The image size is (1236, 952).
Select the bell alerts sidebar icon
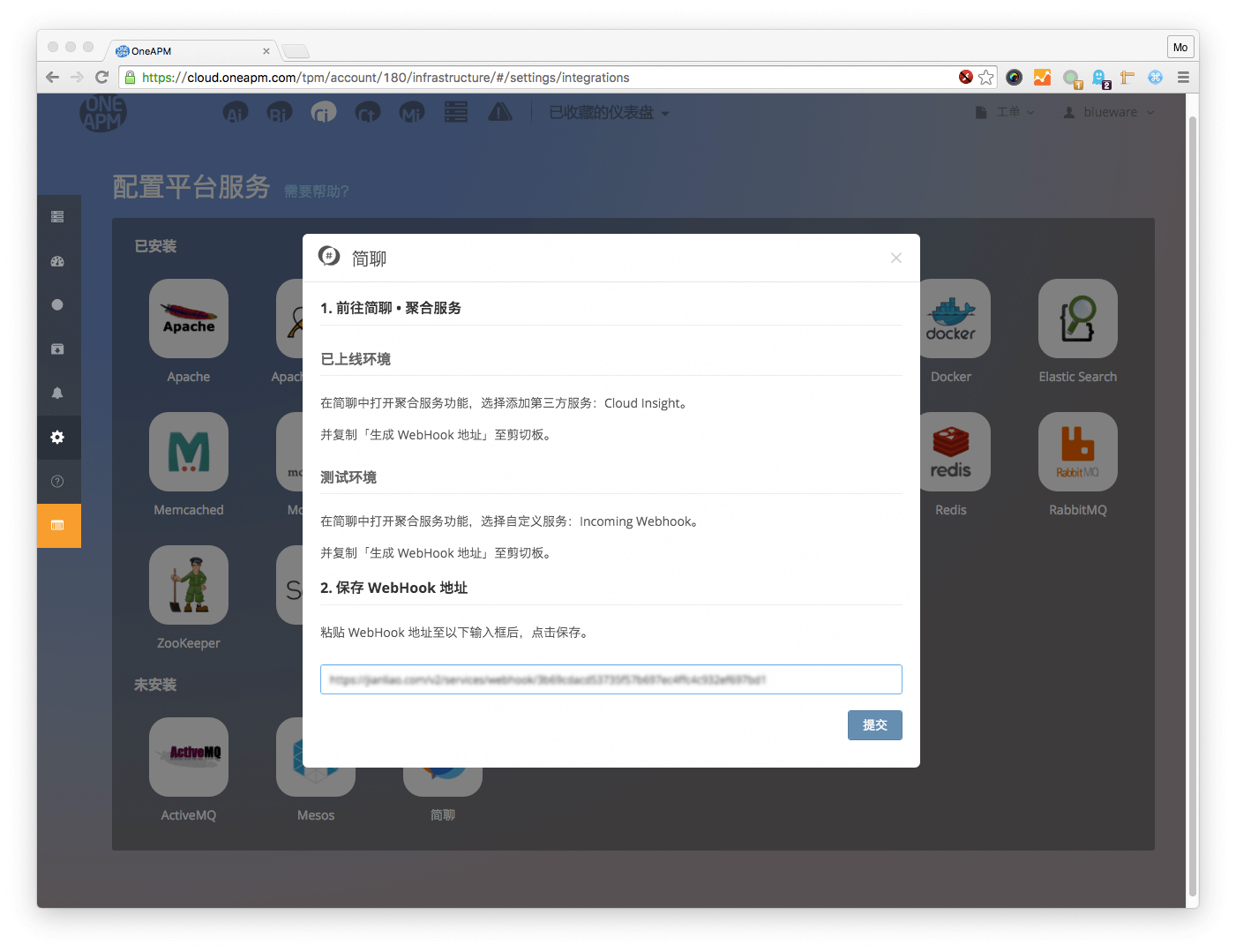pos(57,394)
